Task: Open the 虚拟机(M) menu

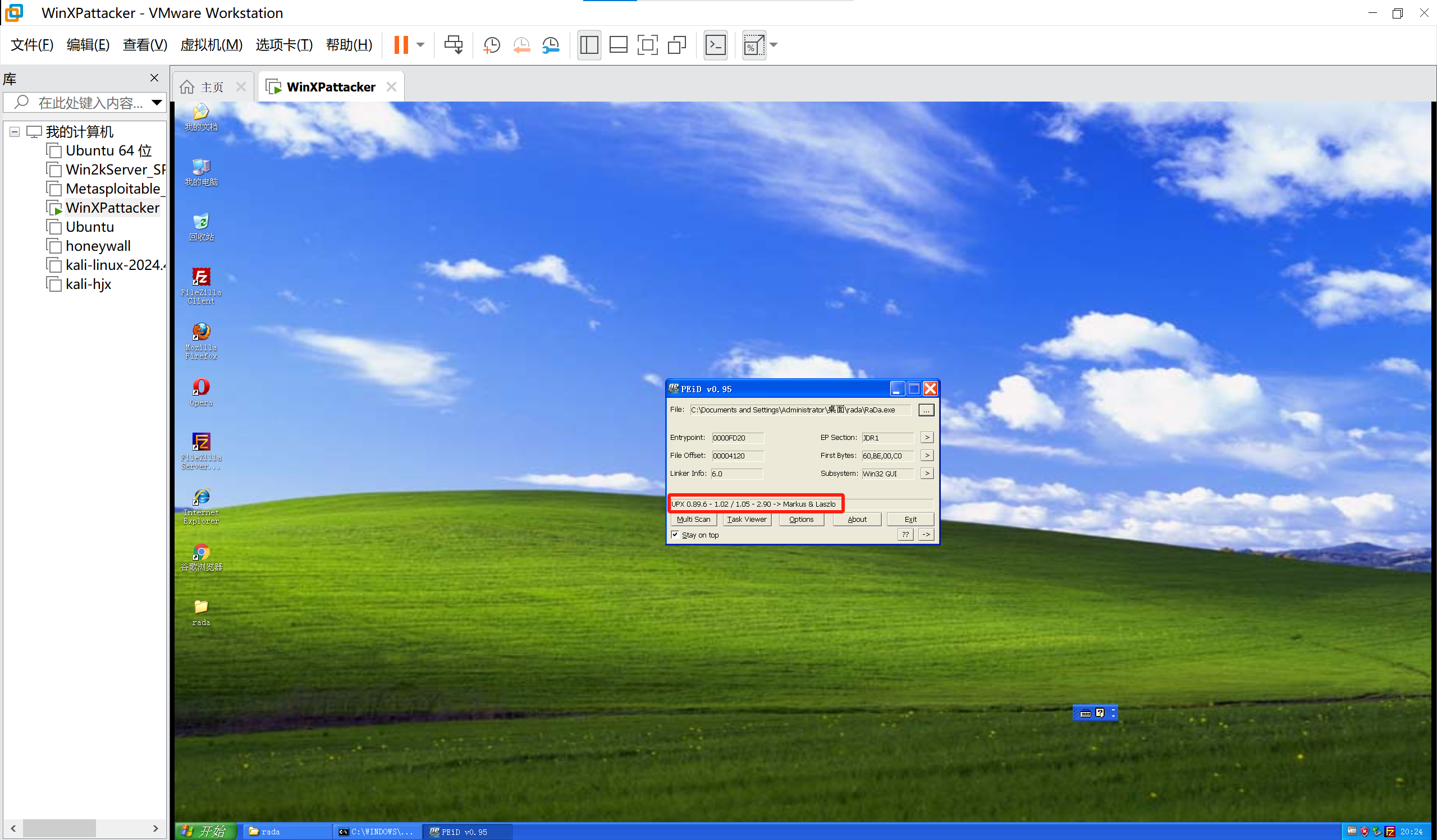Action: pyautogui.click(x=211, y=44)
